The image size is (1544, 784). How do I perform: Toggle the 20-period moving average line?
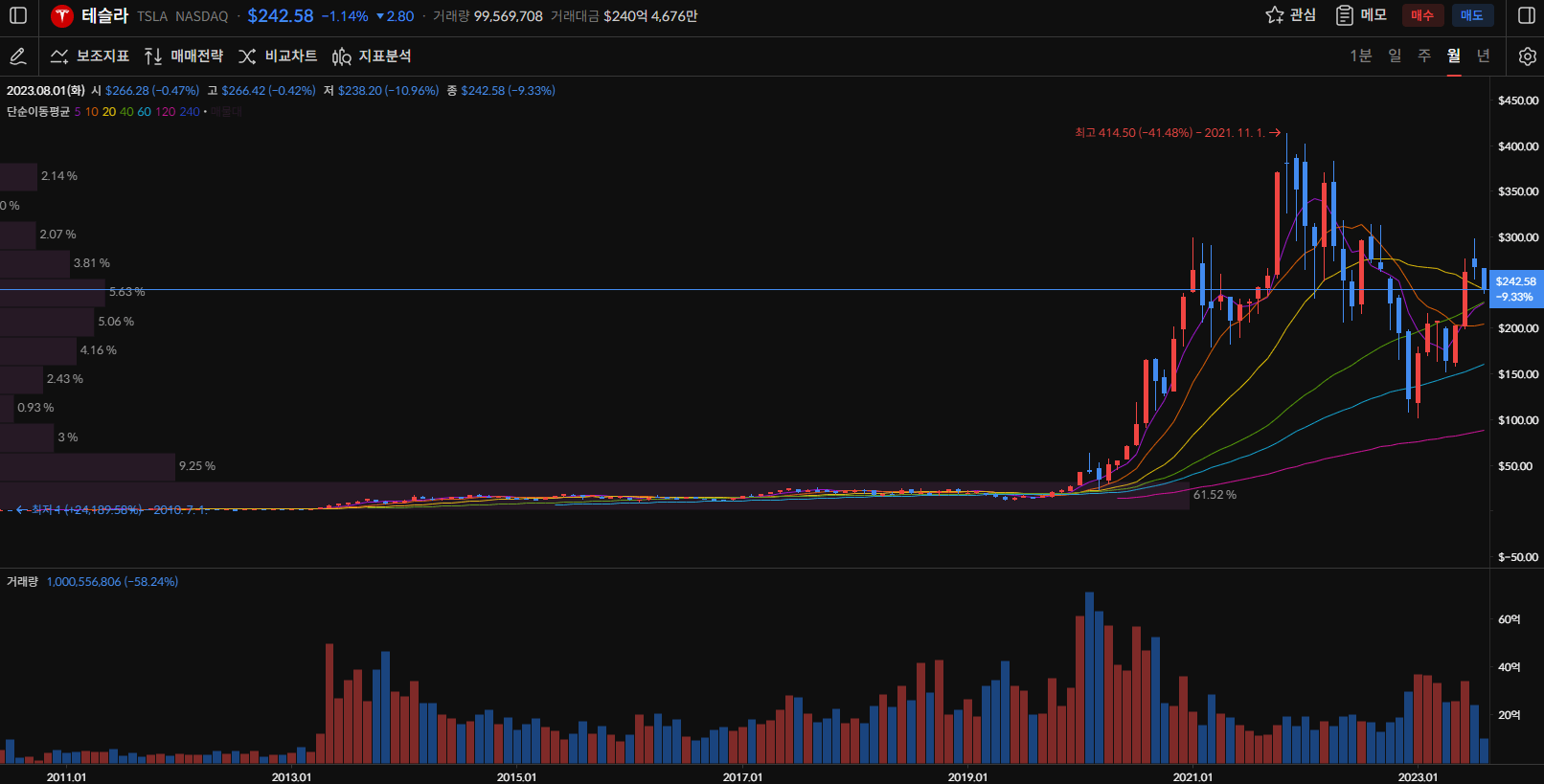(x=109, y=112)
